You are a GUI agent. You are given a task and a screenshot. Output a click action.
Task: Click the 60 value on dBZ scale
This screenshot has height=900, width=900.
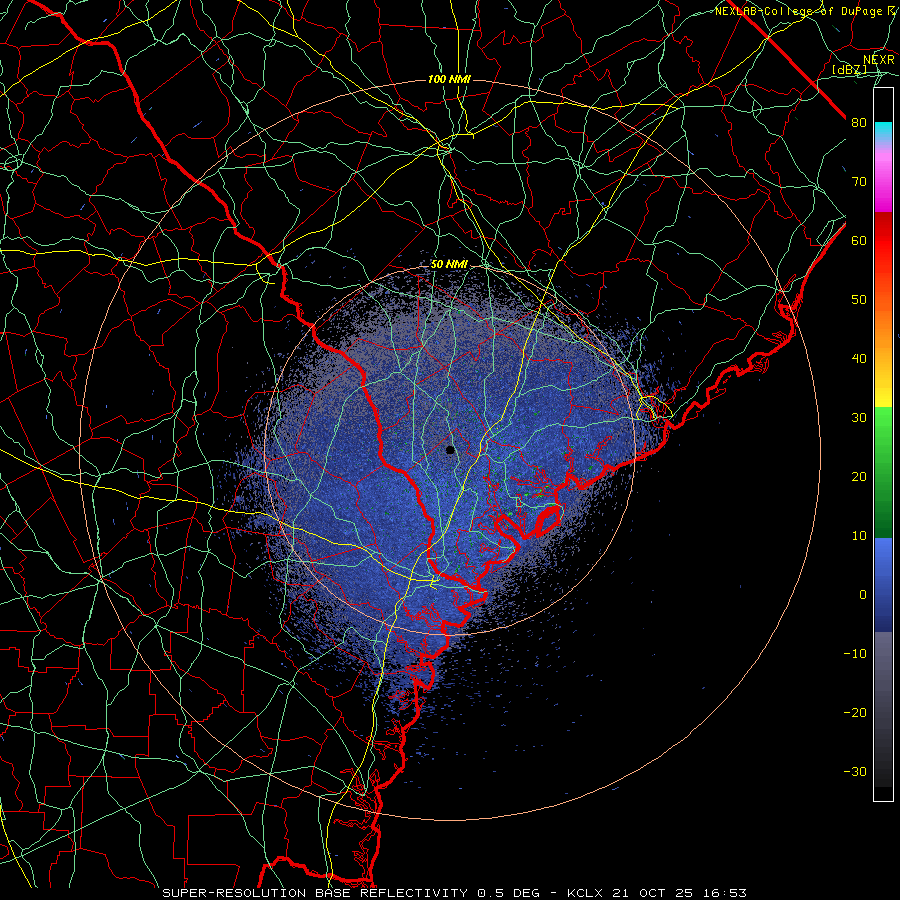[x=859, y=240]
